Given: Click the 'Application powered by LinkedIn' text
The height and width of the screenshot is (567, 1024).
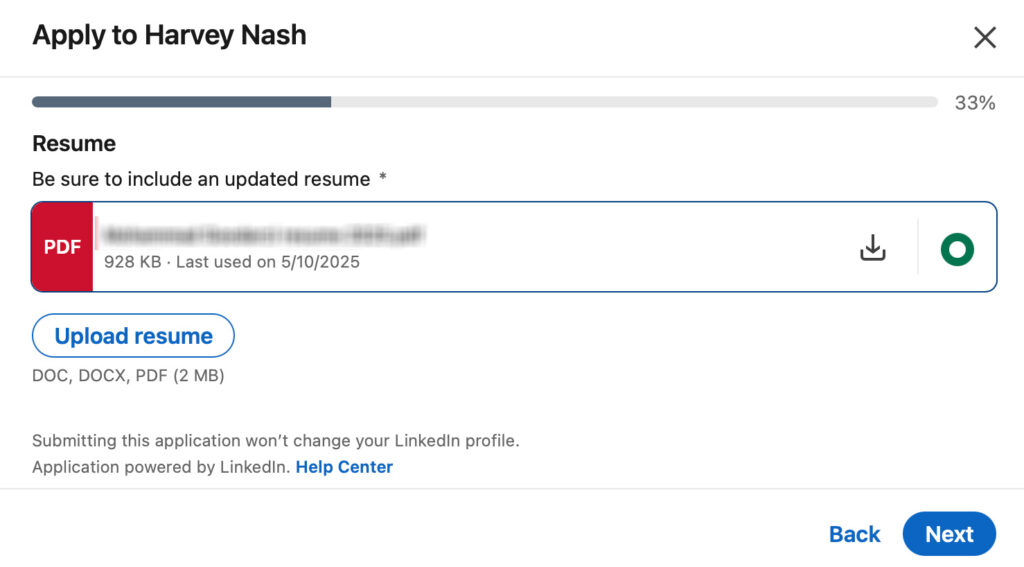Looking at the screenshot, I should [160, 467].
